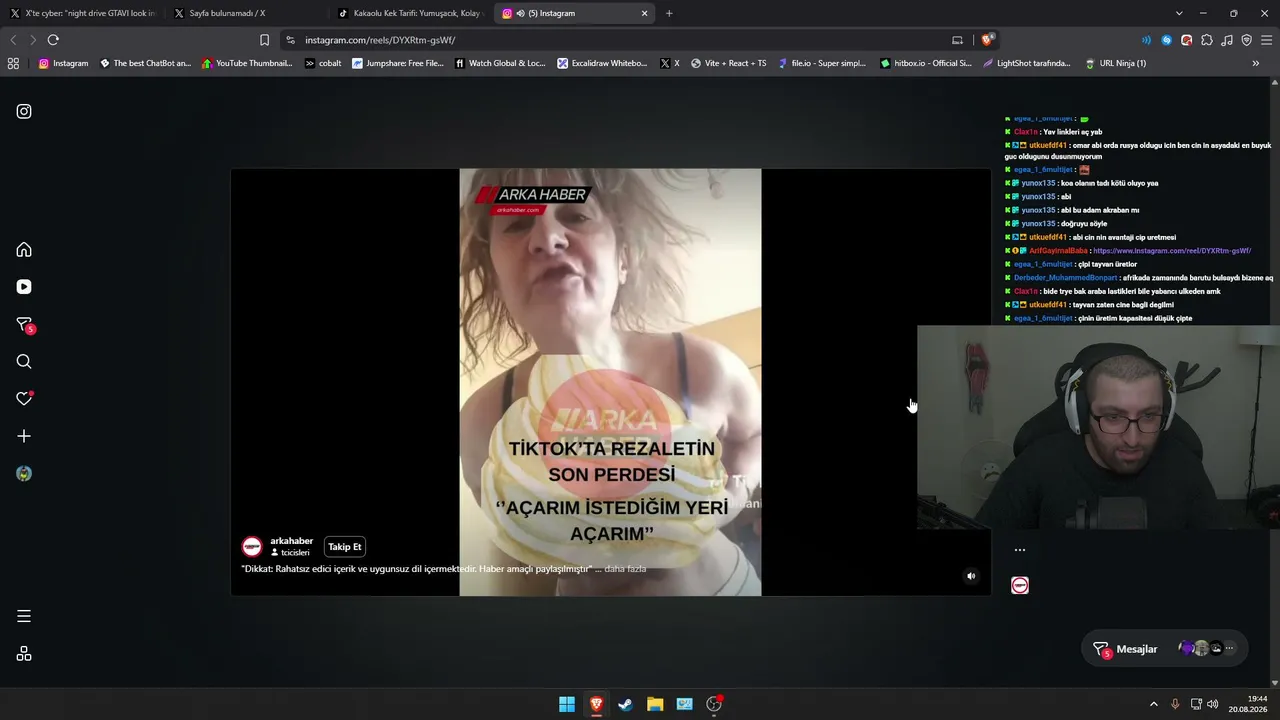Screen dimensions: 1280x720
Task: Go forward to the next page
Action: pyautogui.click(x=32, y=40)
